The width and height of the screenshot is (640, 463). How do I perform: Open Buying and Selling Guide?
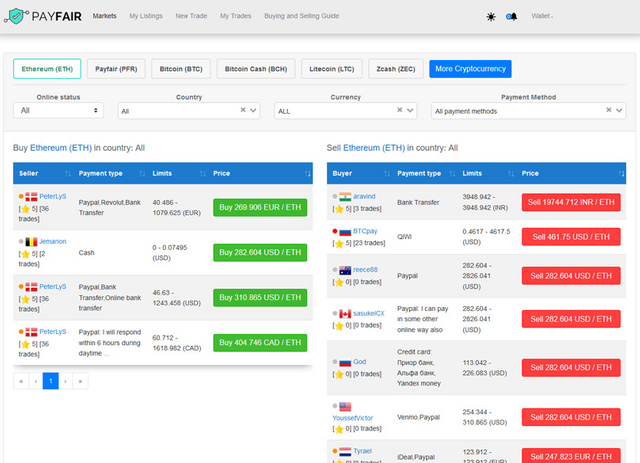tap(302, 16)
